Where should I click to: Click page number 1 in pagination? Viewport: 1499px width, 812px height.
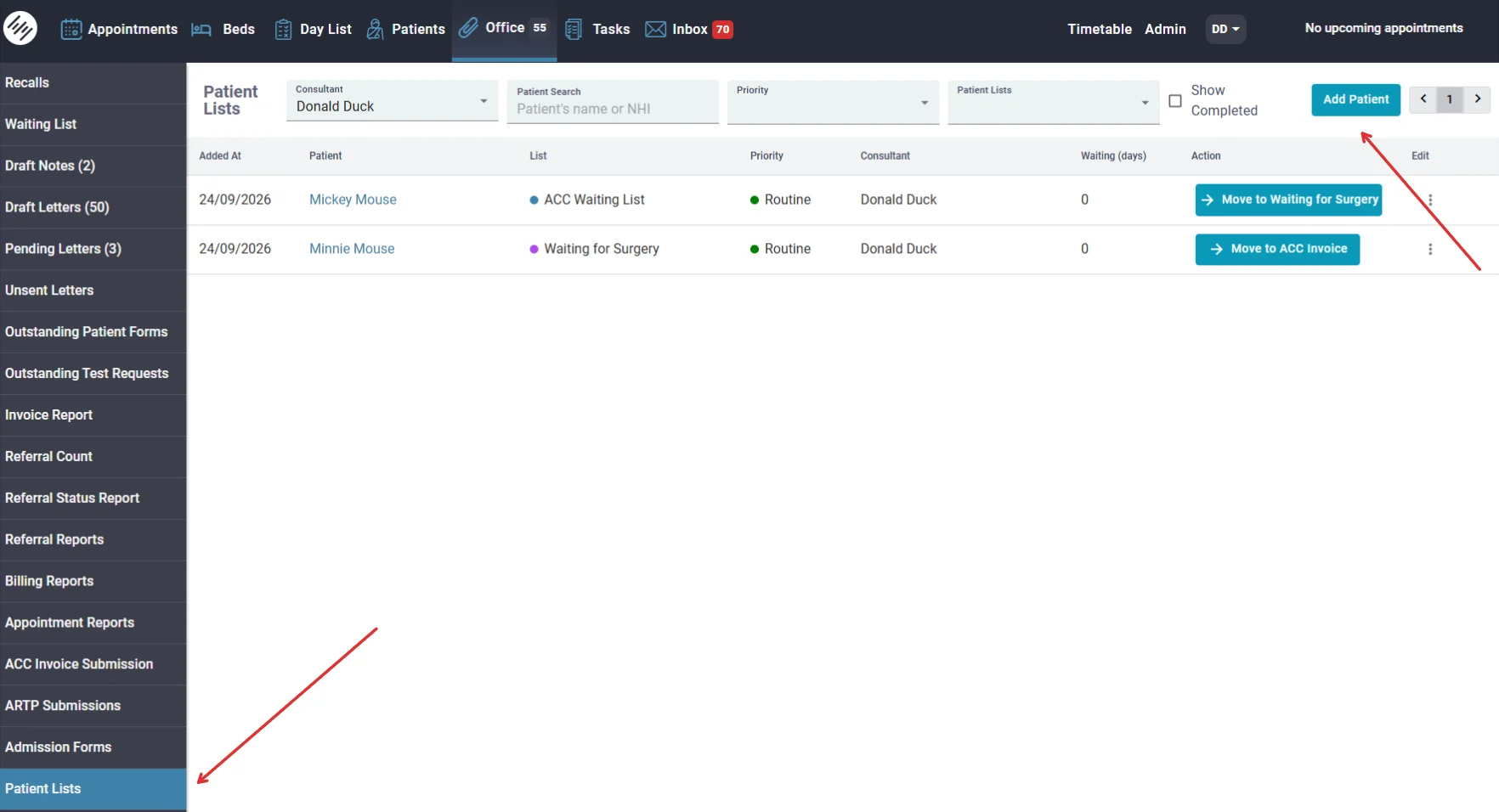(1450, 99)
